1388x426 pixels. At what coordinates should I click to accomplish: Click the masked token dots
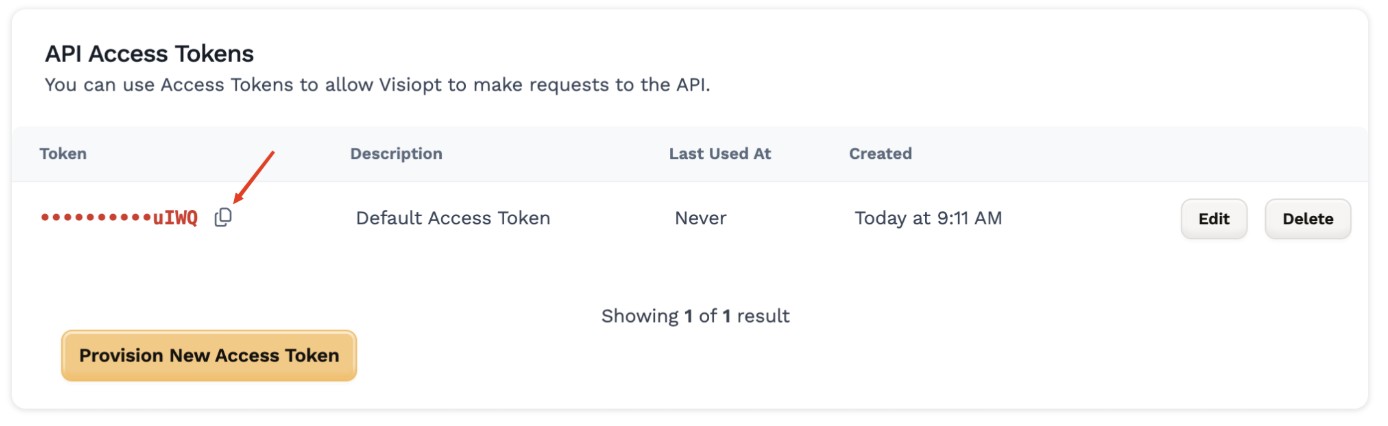(x=96, y=218)
